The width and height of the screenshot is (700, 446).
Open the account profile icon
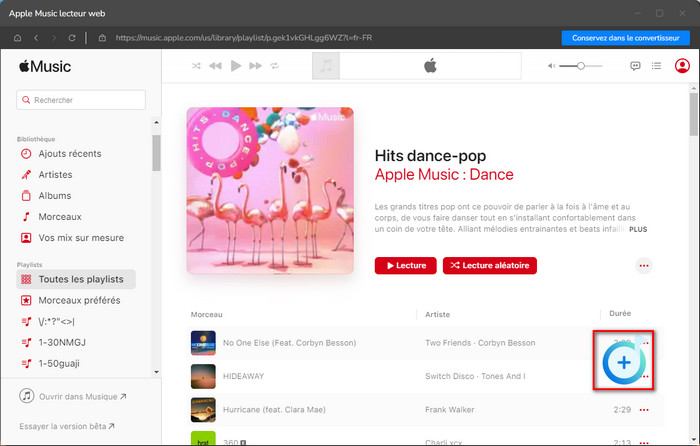[x=682, y=66]
